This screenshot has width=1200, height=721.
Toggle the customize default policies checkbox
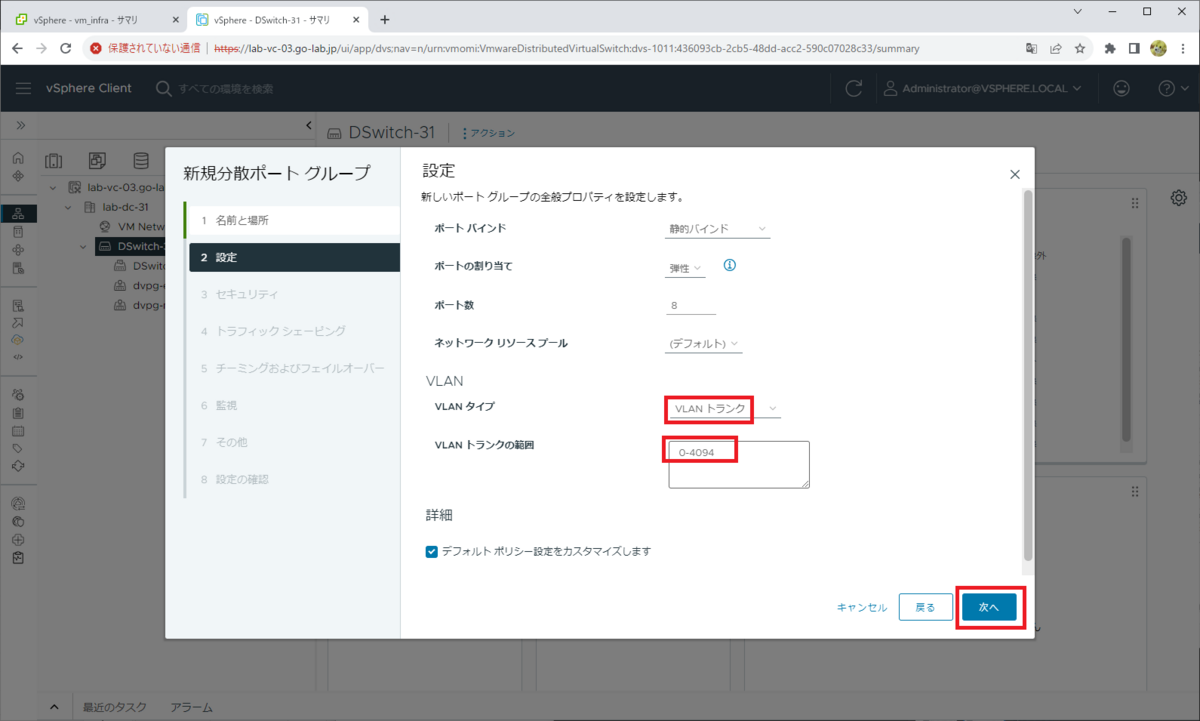432,551
